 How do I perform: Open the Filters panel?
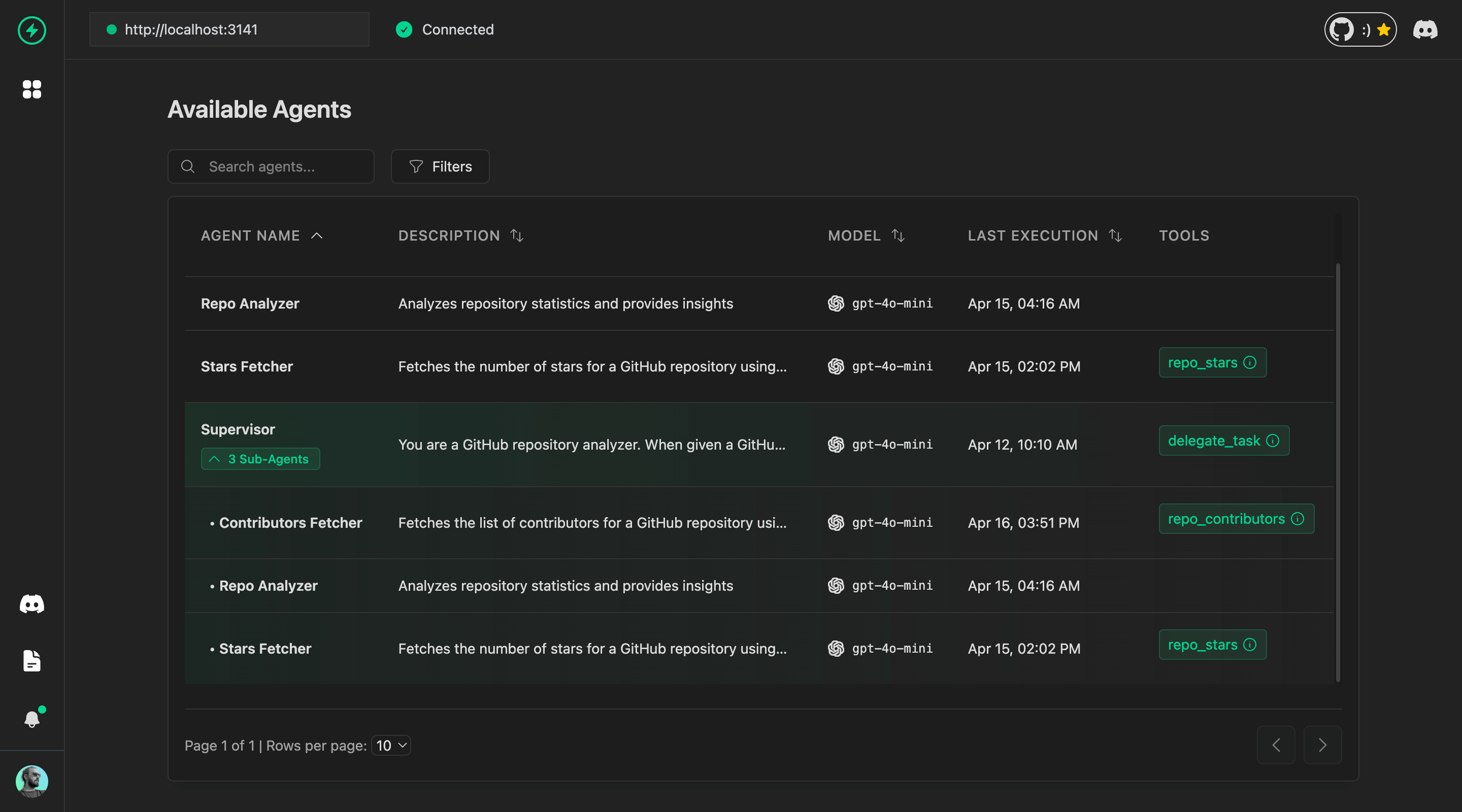[440, 166]
